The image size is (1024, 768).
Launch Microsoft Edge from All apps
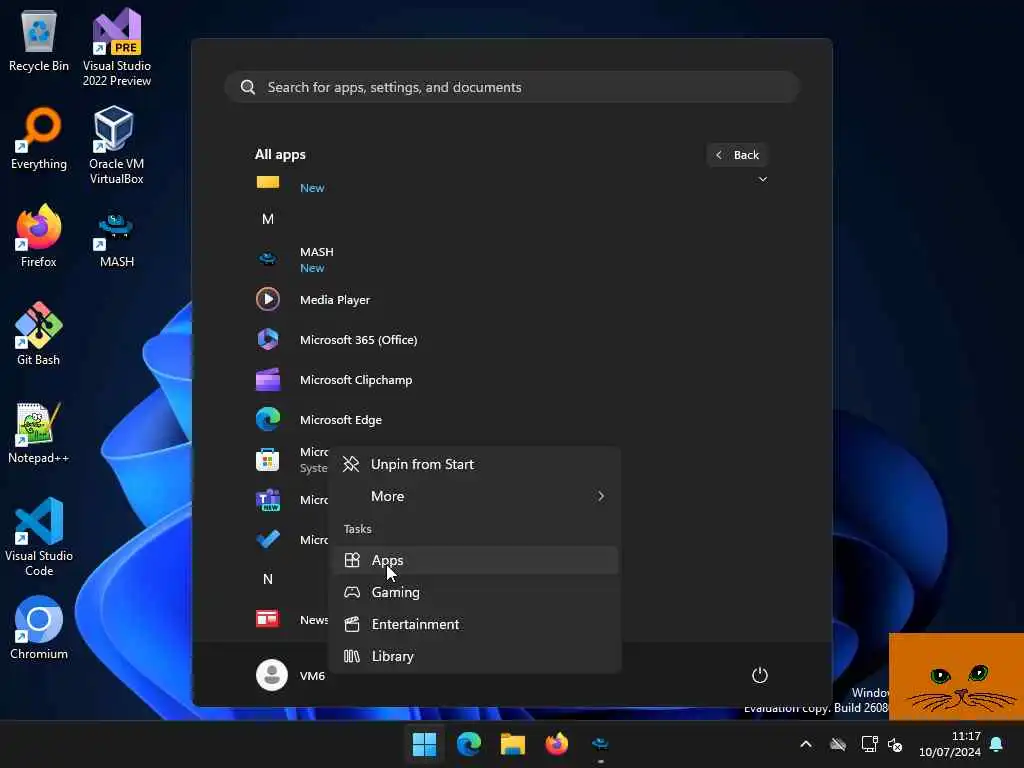coord(512,419)
